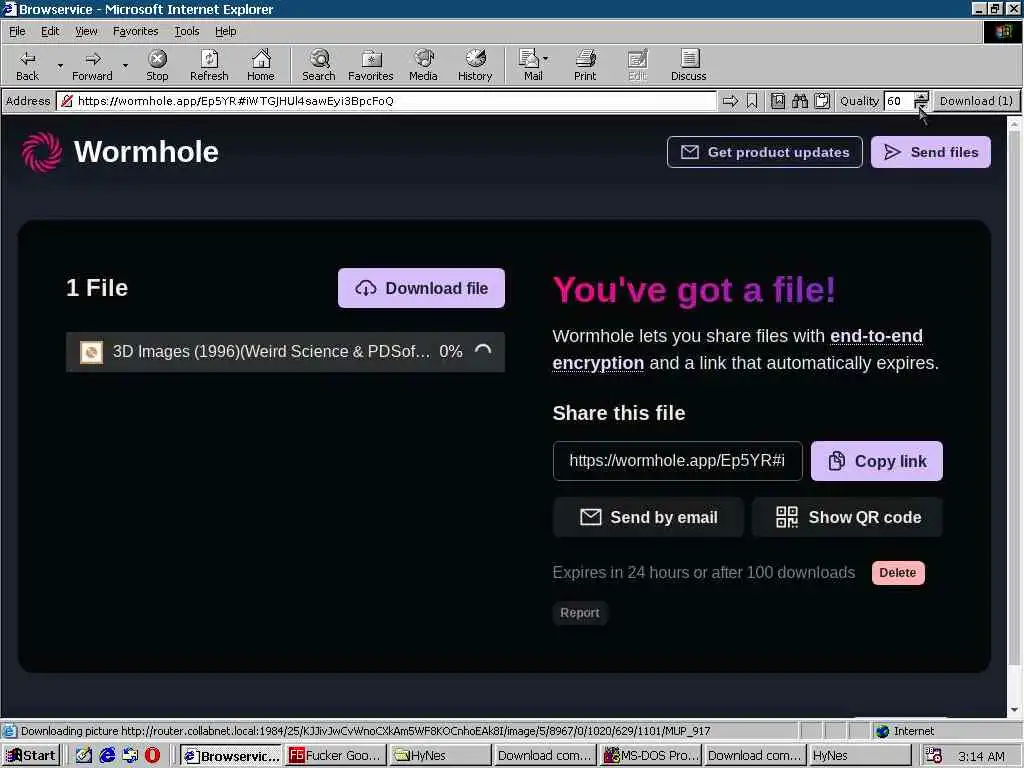Click the vertical scrollbar down arrow
1024x768 pixels.
tap(1014, 710)
